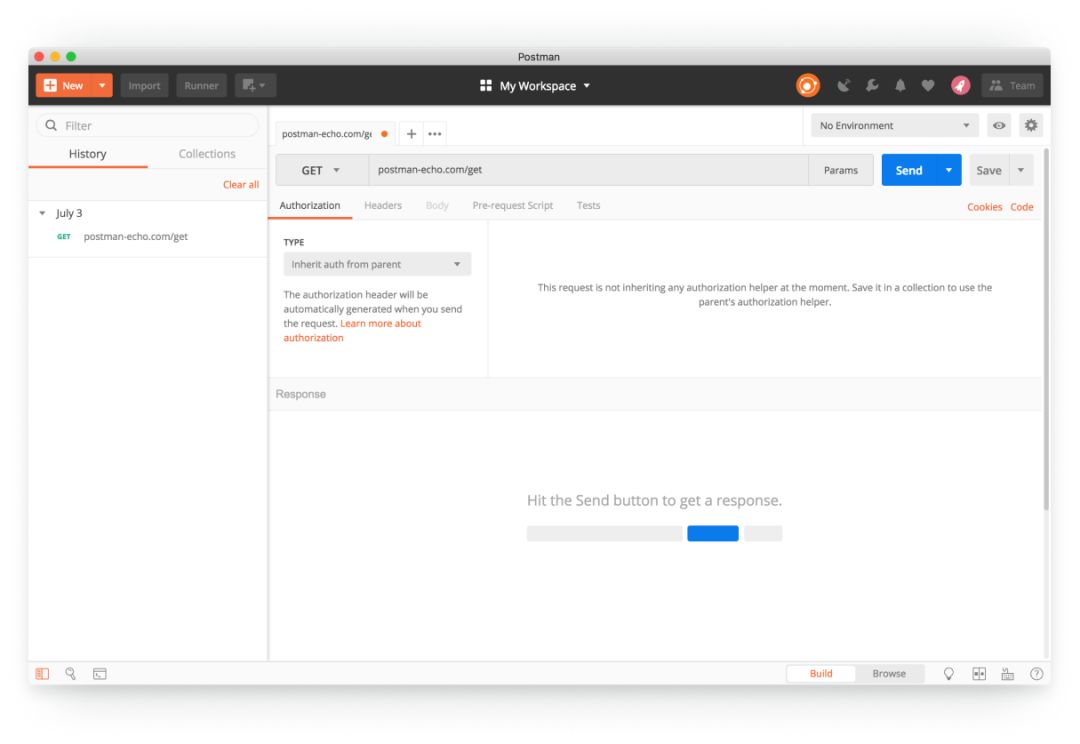Image resolution: width=1080 pixels, height=744 pixels.
Task: Open the Find icon in status bar
Action: point(70,674)
